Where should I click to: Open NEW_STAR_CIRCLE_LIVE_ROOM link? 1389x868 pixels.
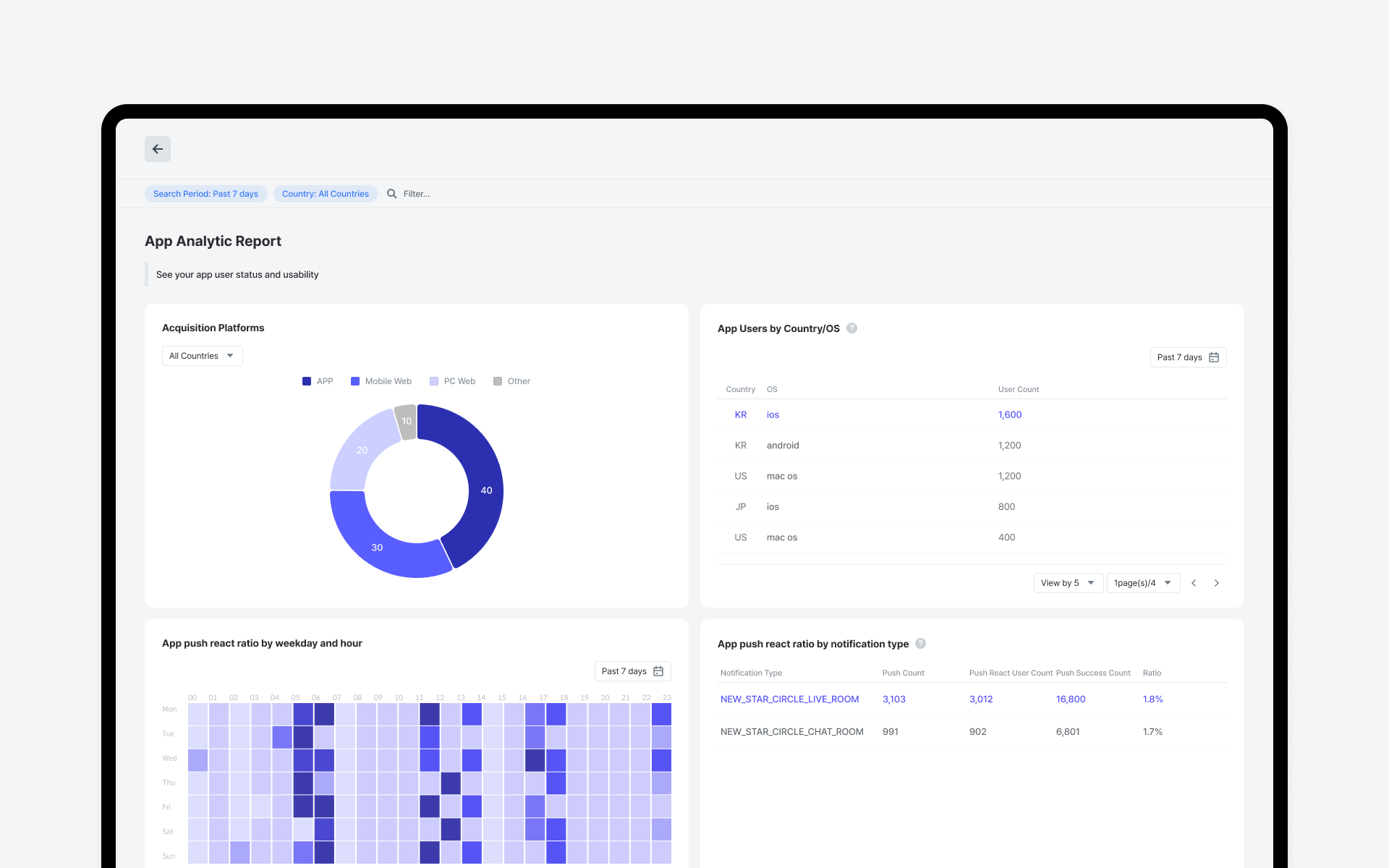click(x=789, y=699)
